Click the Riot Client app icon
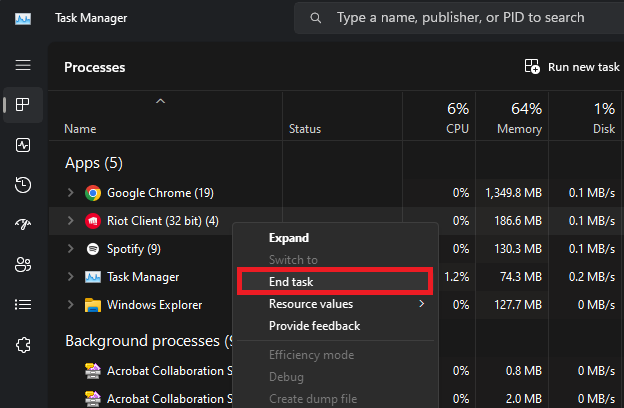 point(93,221)
